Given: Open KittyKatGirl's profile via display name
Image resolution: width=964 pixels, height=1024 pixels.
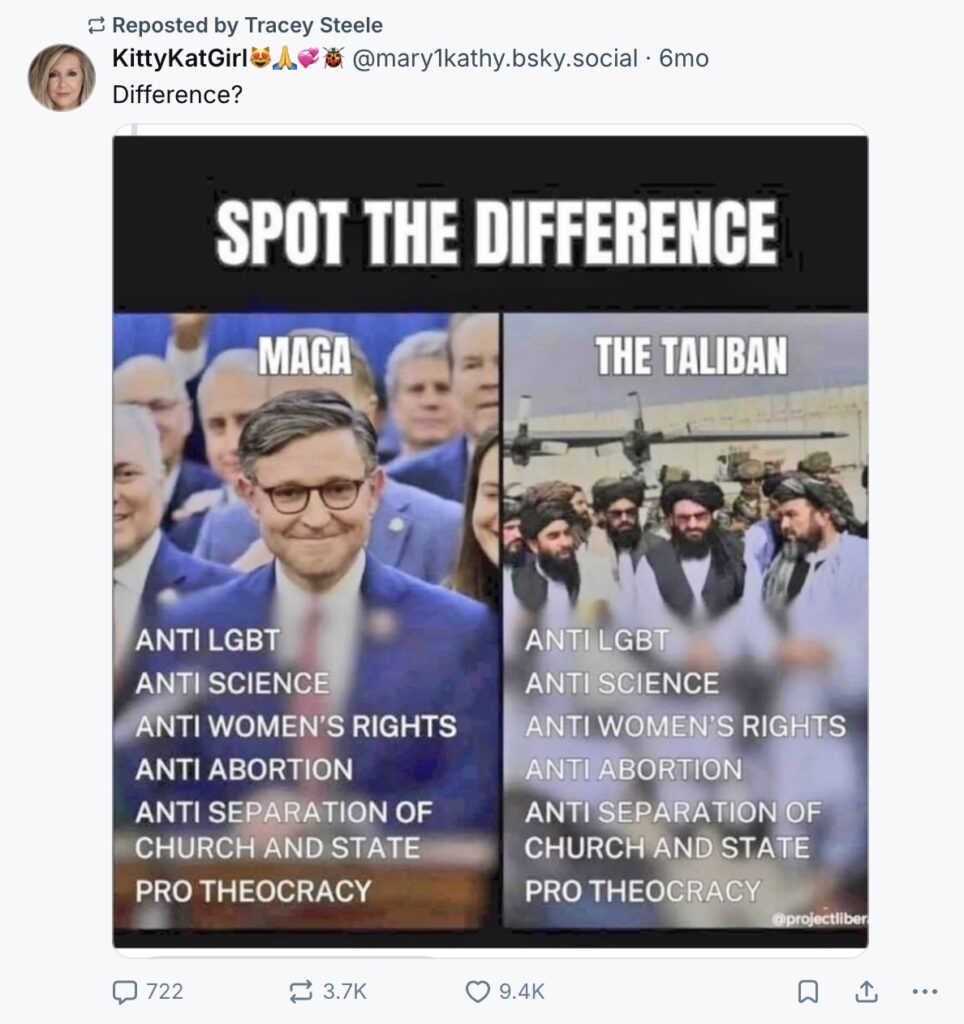Looking at the screenshot, I should (180, 58).
